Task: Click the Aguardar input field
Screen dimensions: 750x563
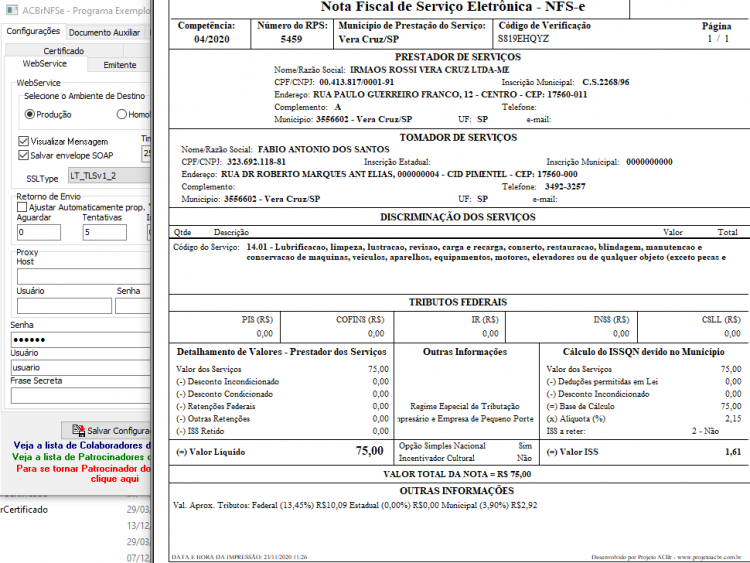Action: click(x=39, y=232)
